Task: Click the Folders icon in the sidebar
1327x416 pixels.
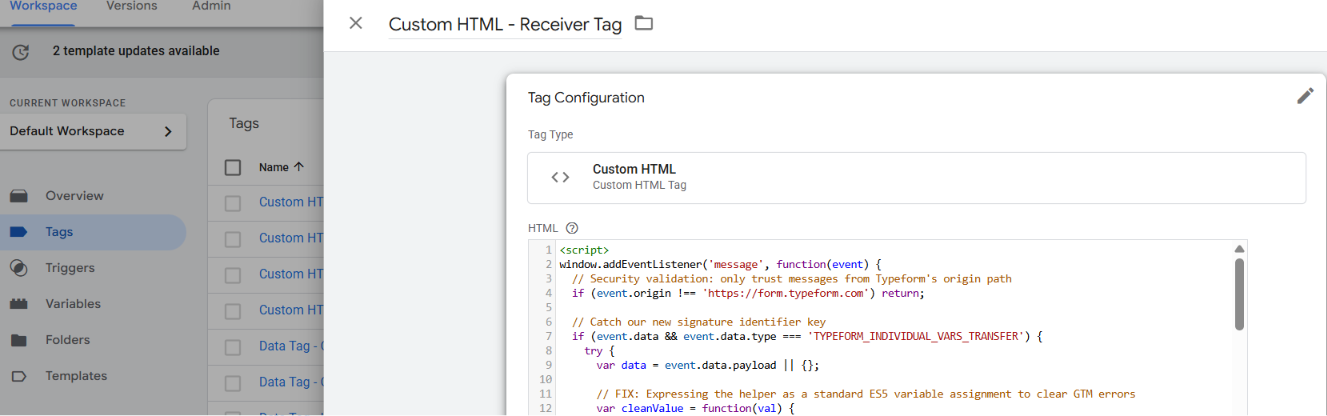Action: pos(19,340)
